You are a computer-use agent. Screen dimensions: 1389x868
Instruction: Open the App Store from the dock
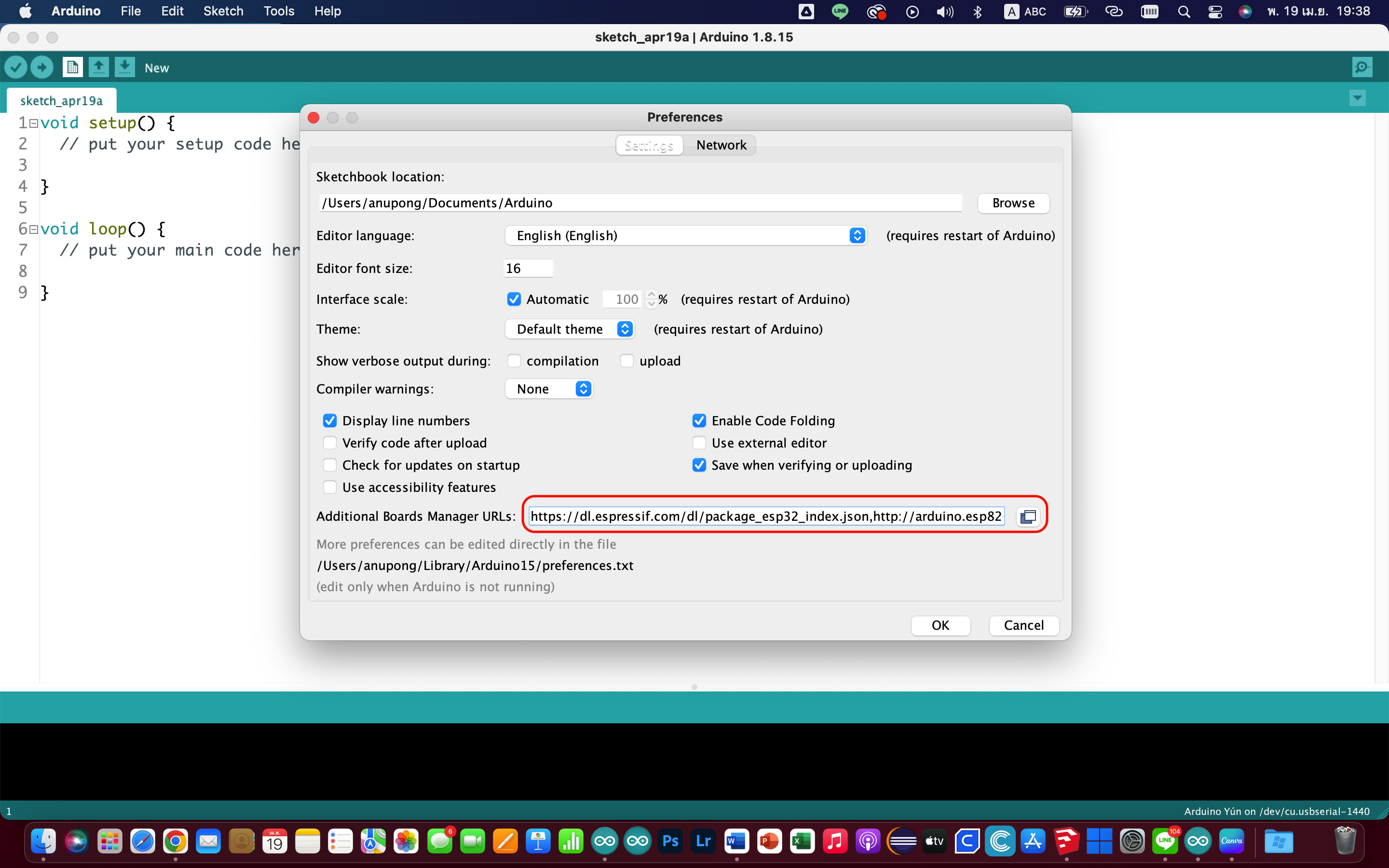click(x=1033, y=841)
